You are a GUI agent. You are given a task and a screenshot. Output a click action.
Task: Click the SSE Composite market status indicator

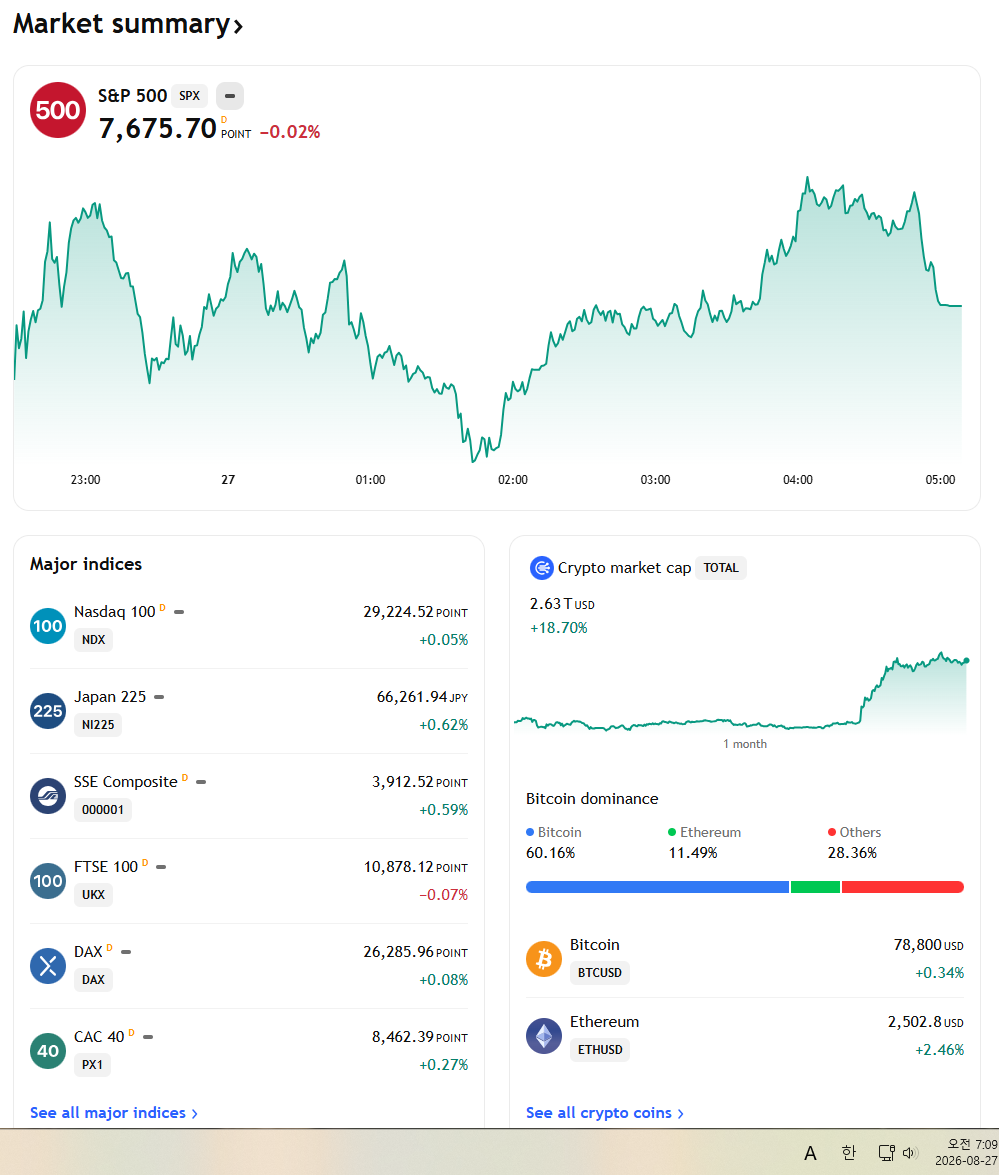(201, 782)
